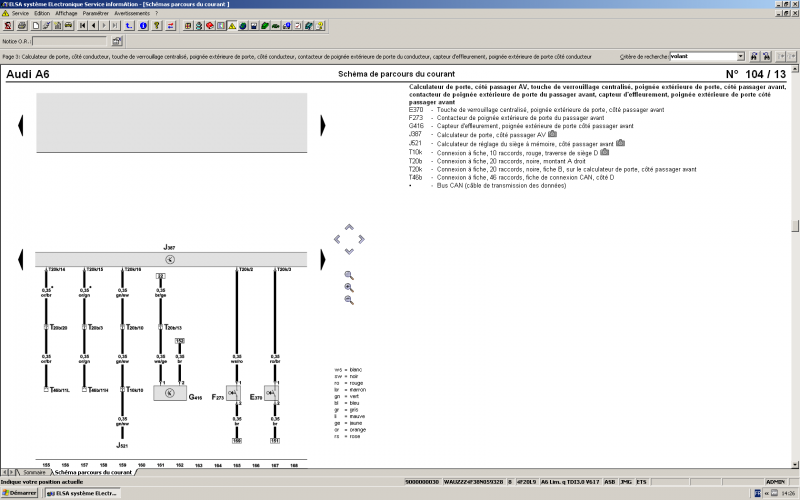Click the black right arrow beside J387 strip
Viewport: 800px width, 500px height.
(x=322, y=259)
